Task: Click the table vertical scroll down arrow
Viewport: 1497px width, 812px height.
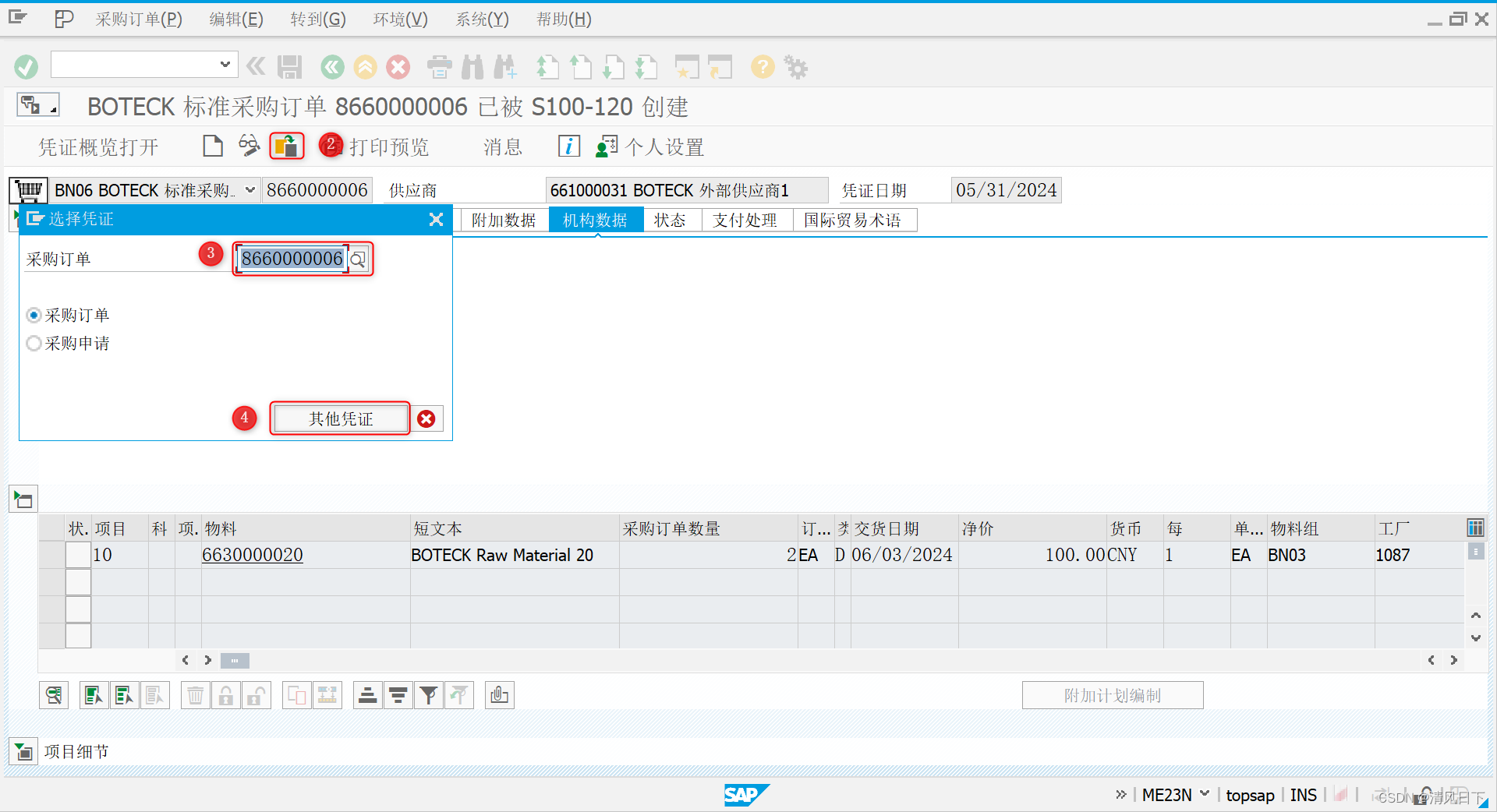Action: [x=1476, y=637]
